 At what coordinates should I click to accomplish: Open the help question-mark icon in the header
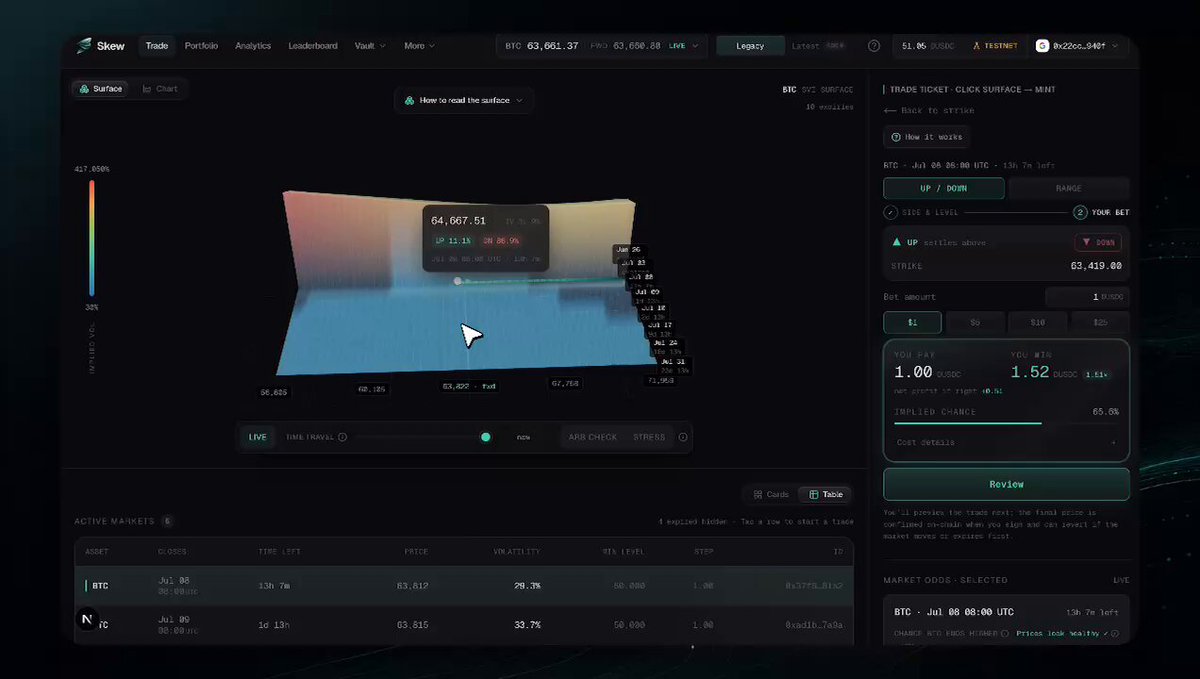click(x=874, y=46)
